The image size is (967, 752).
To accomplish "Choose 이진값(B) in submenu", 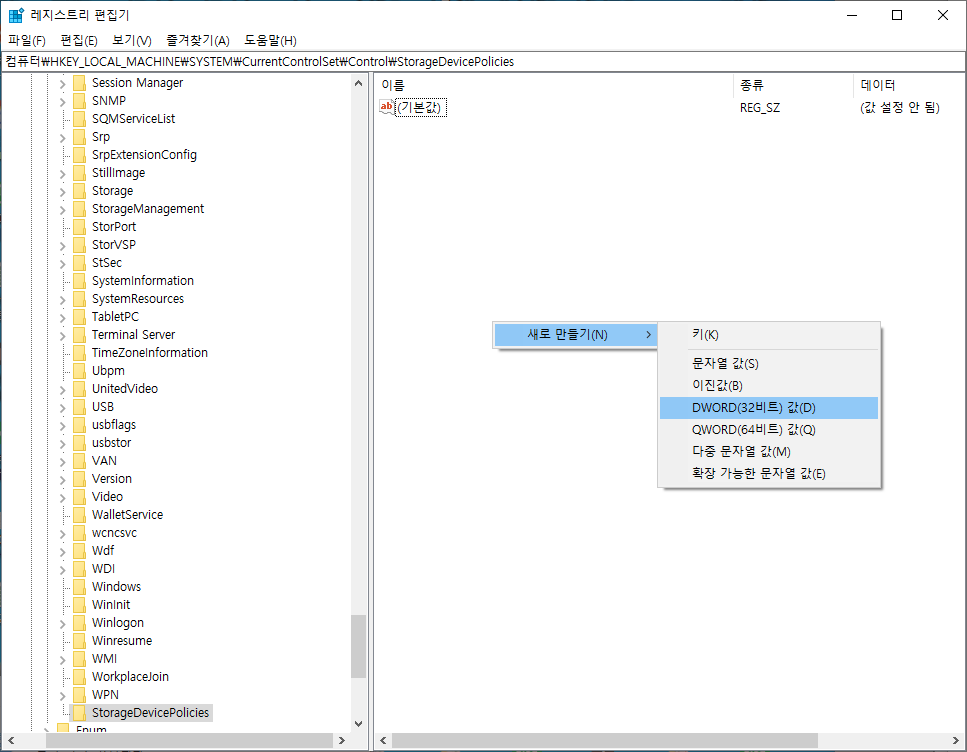I will [768, 386].
